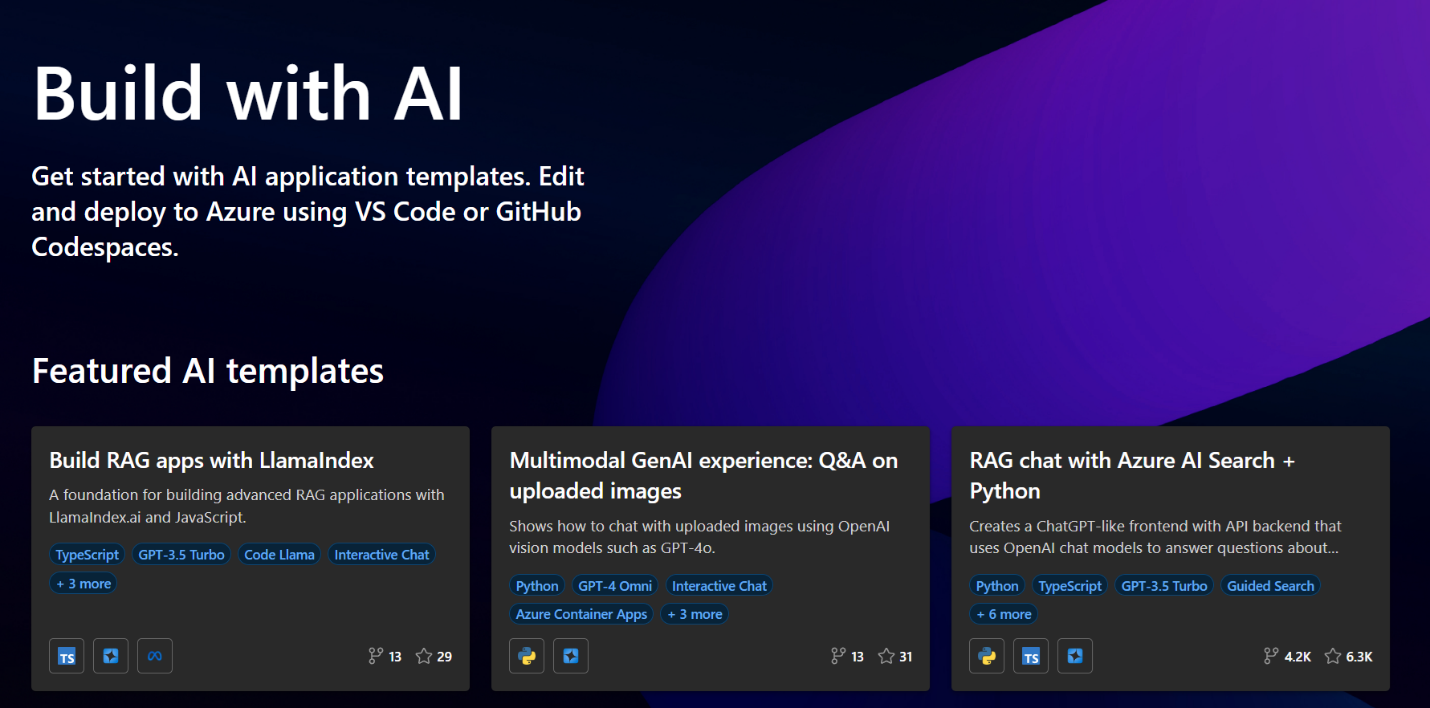Click the star icon showing 29

pyautogui.click(x=424, y=657)
